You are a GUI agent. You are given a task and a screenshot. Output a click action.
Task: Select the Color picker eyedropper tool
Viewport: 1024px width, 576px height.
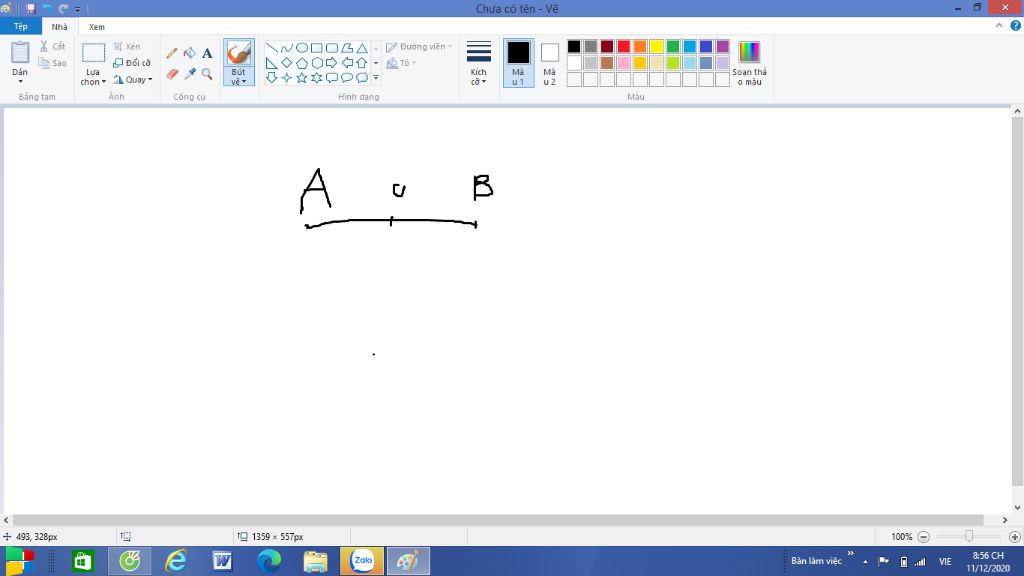click(x=189, y=74)
